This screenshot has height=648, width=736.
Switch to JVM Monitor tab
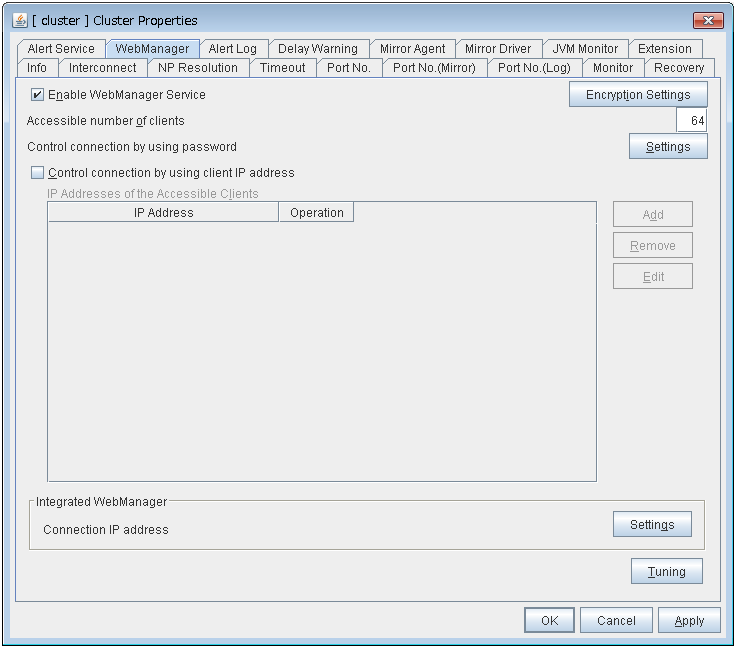[x=585, y=49]
